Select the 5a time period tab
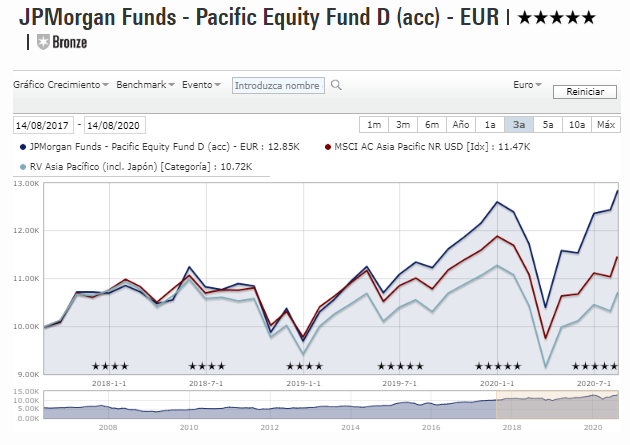Image resolution: width=630 pixels, height=445 pixels. 548,125
